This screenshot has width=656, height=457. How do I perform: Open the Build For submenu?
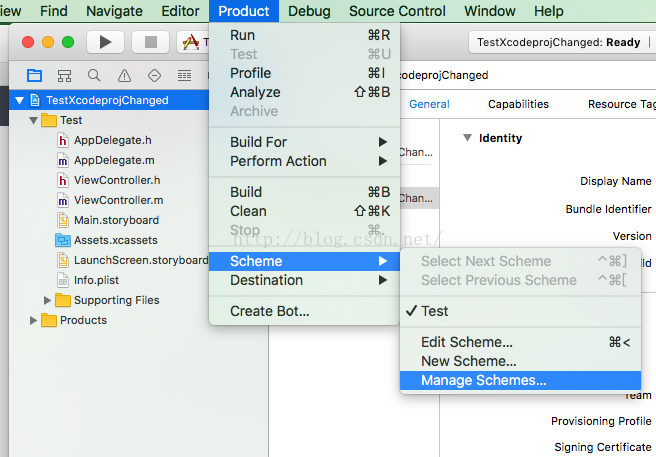click(x=304, y=142)
